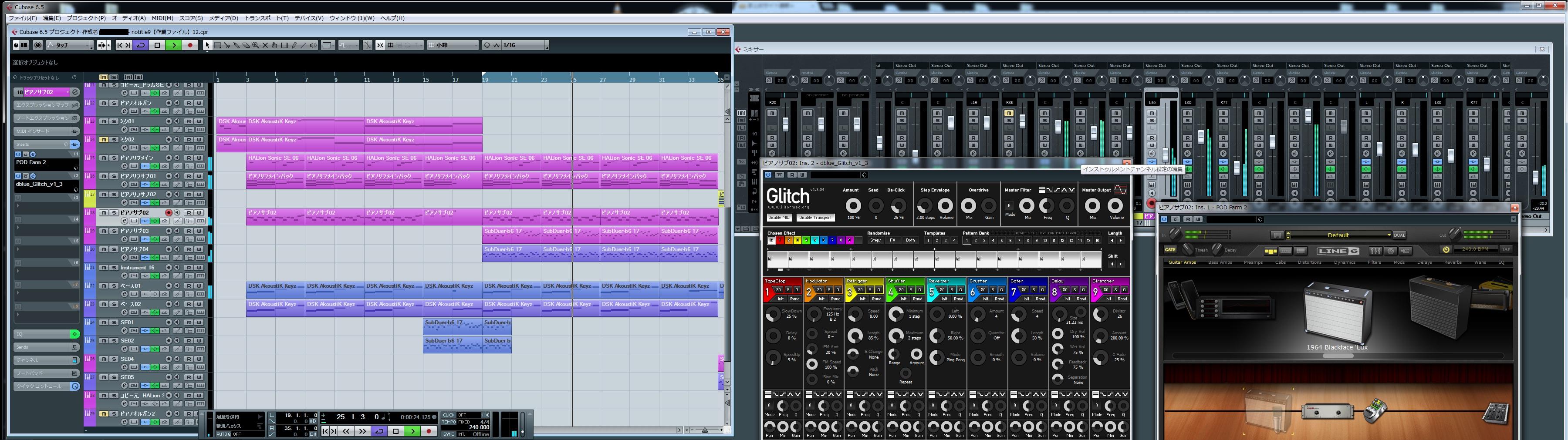The height and width of the screenshot is (440, 1568).
Task: Select the Draw pencil tool
Action: tap(294, 45)
